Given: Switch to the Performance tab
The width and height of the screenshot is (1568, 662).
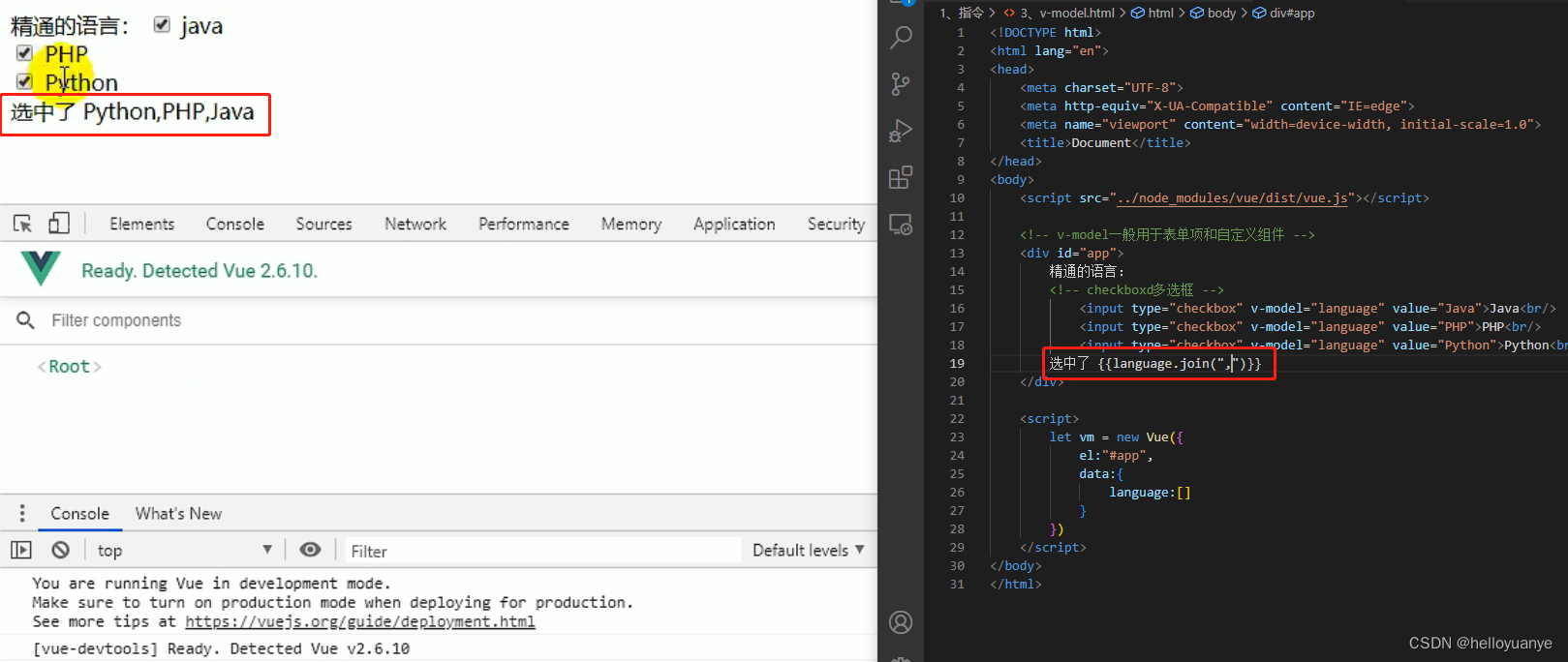Looking at the screenshot, I should pyautogui.click(x=524, y=224).
